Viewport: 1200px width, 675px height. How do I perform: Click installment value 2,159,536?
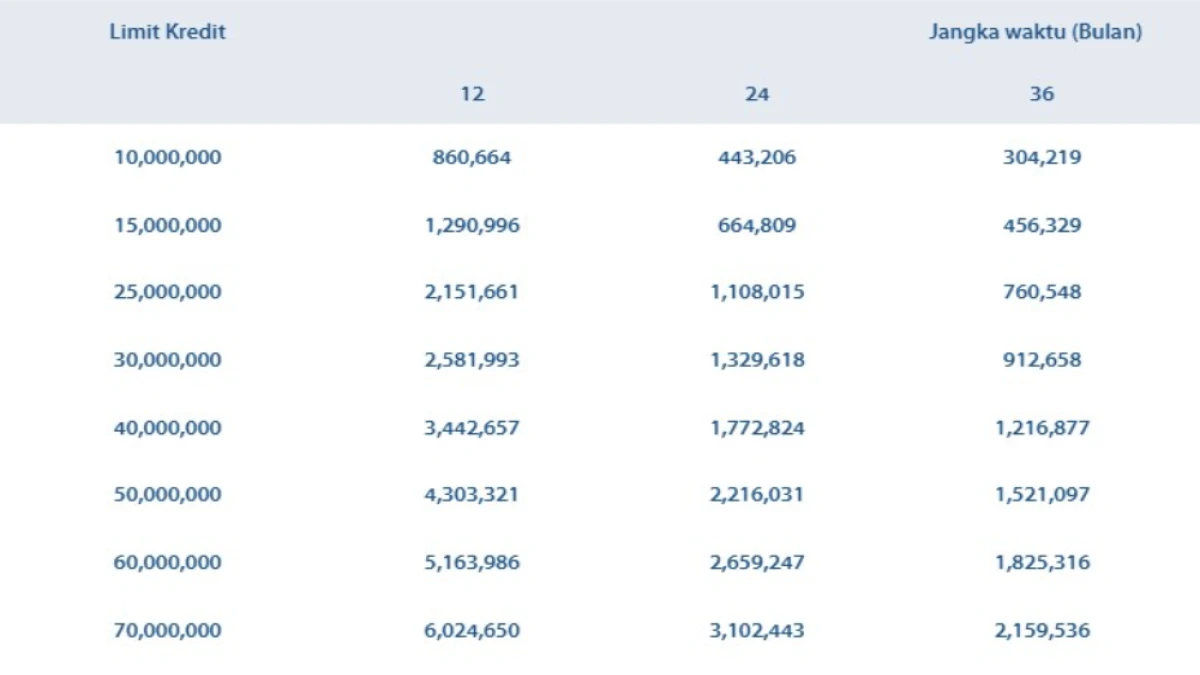pyautogui.click(x=1042, y=631)
